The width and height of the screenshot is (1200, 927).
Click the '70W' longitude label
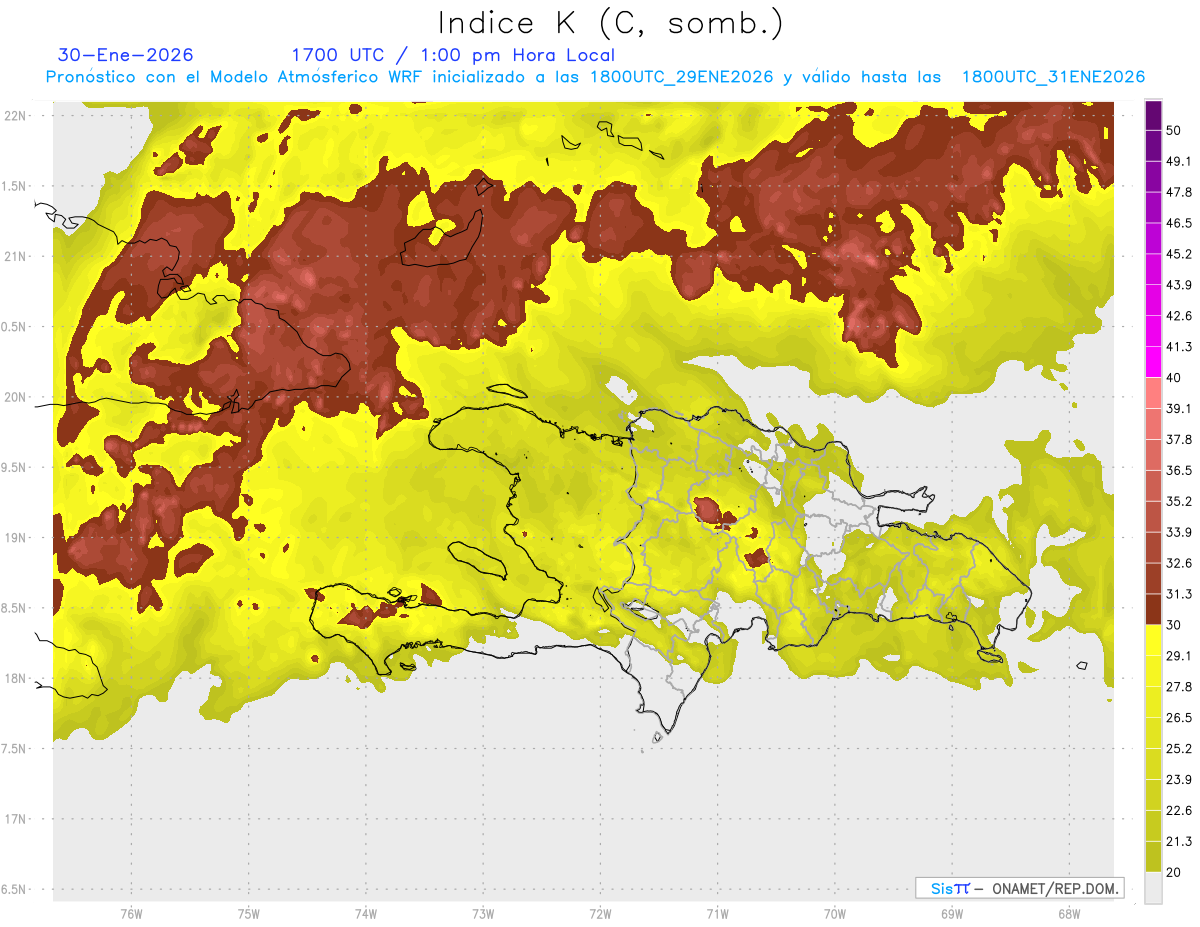click(x=835, y=914)
